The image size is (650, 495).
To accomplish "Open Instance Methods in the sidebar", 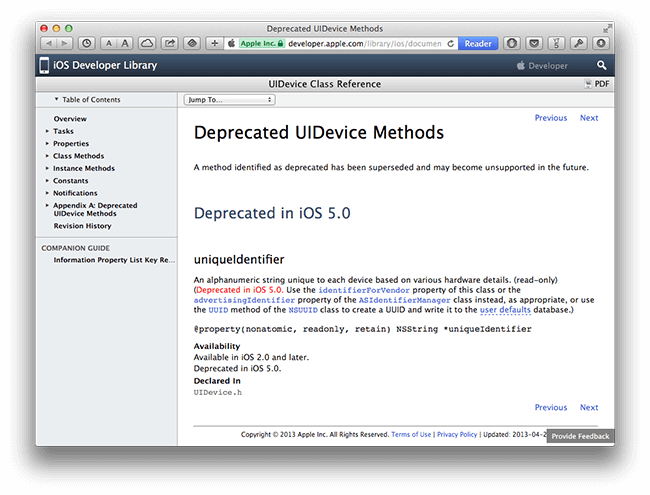I will point(84,168).
